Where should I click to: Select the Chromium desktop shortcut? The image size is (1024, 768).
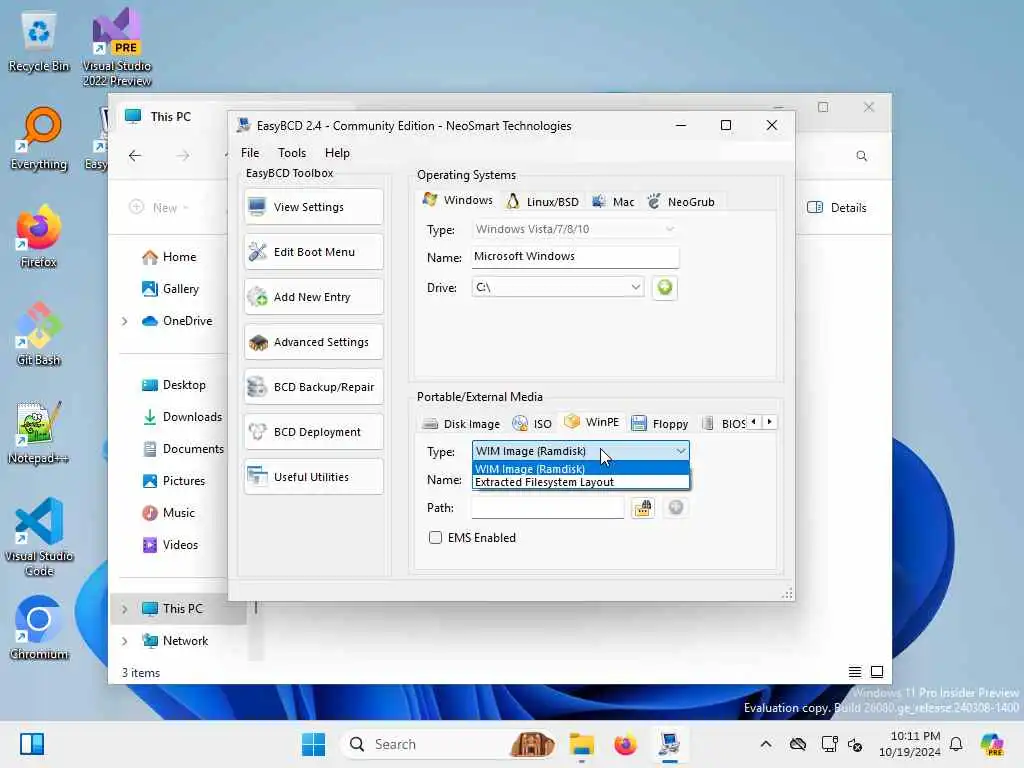pos(39,628)
